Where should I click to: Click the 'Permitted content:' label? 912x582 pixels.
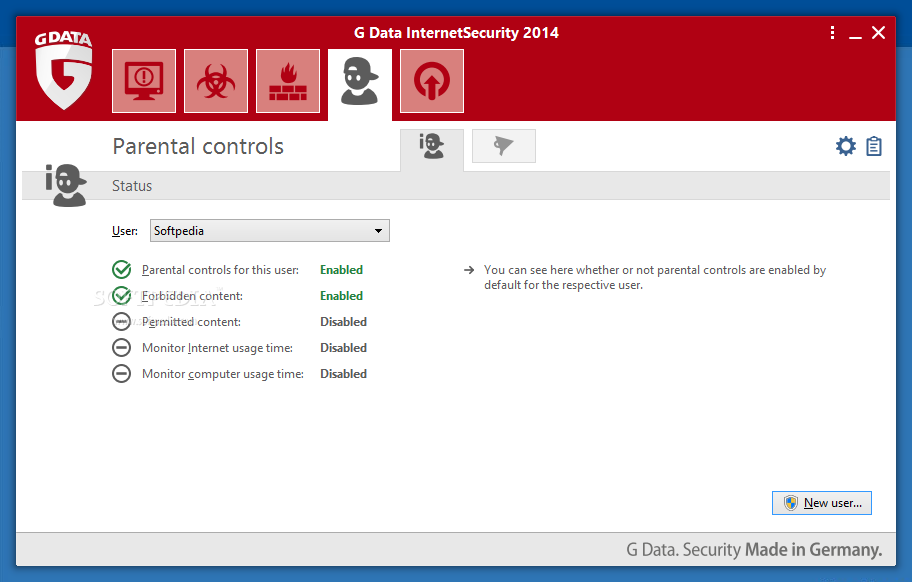191,322
